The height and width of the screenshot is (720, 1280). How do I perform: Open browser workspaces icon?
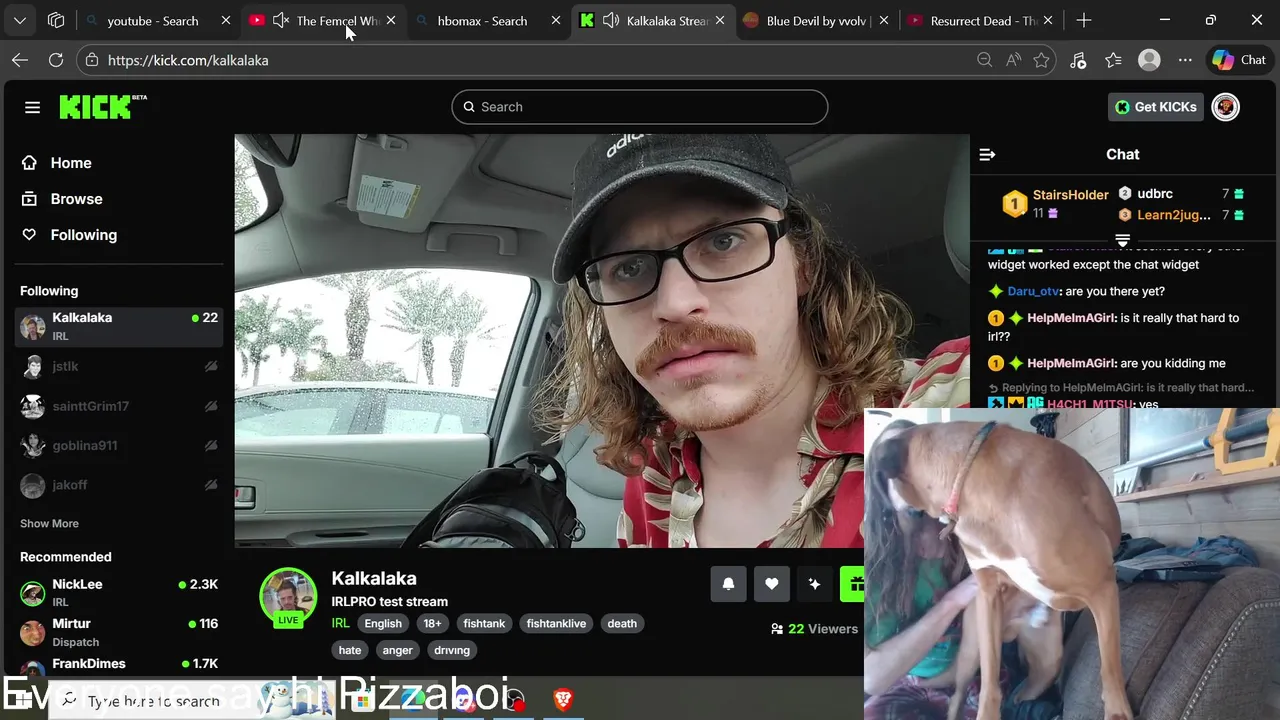[56, 20]
